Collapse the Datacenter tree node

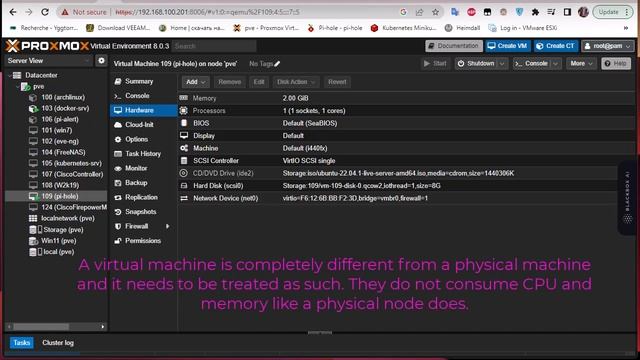[10, 76]
